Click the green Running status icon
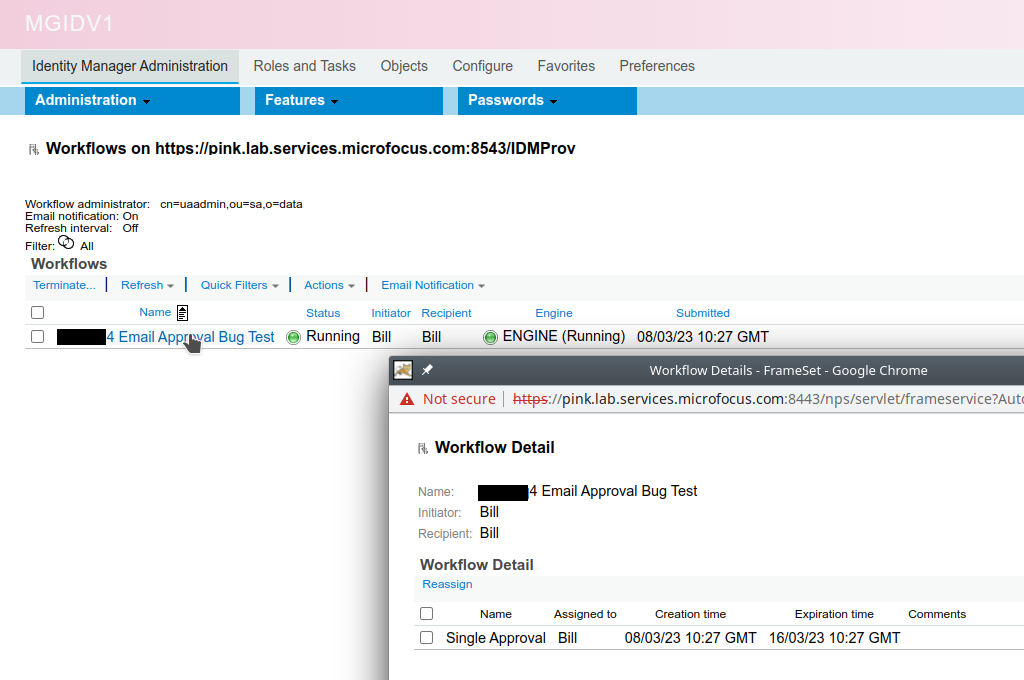 point(293,337)
